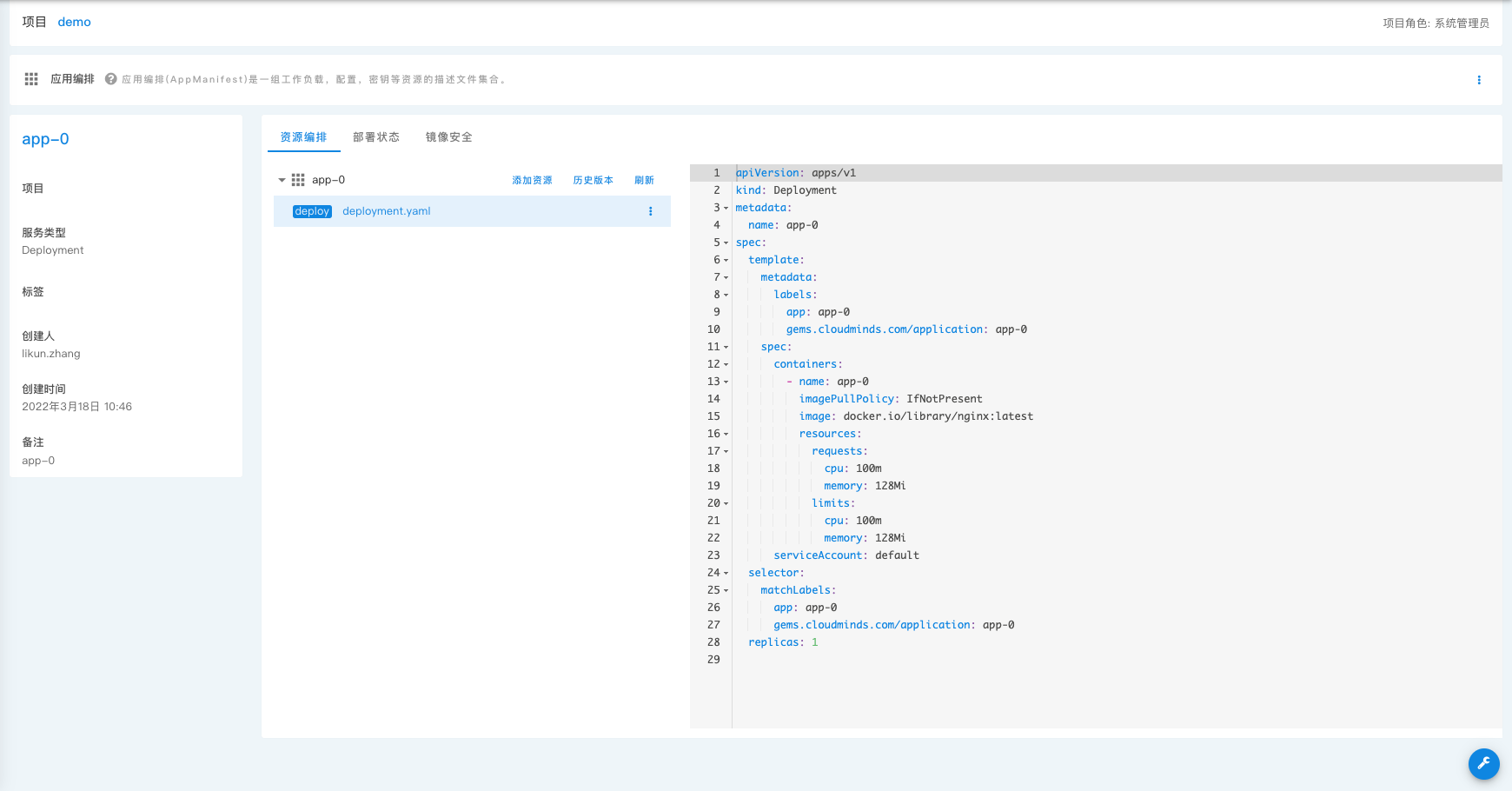
Task: Click the app-0 title in side panel
Action: (45, 139)
